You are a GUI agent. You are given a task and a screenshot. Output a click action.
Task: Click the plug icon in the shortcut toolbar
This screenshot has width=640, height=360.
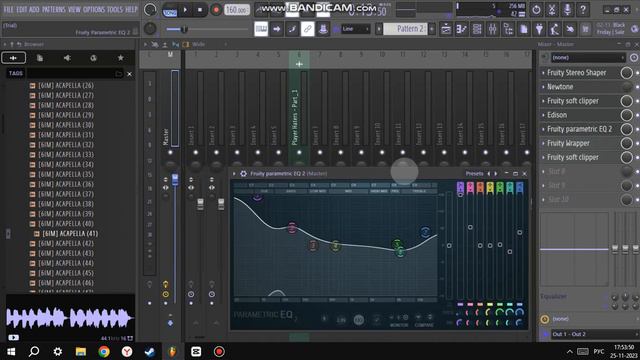(x=539, y=29)
